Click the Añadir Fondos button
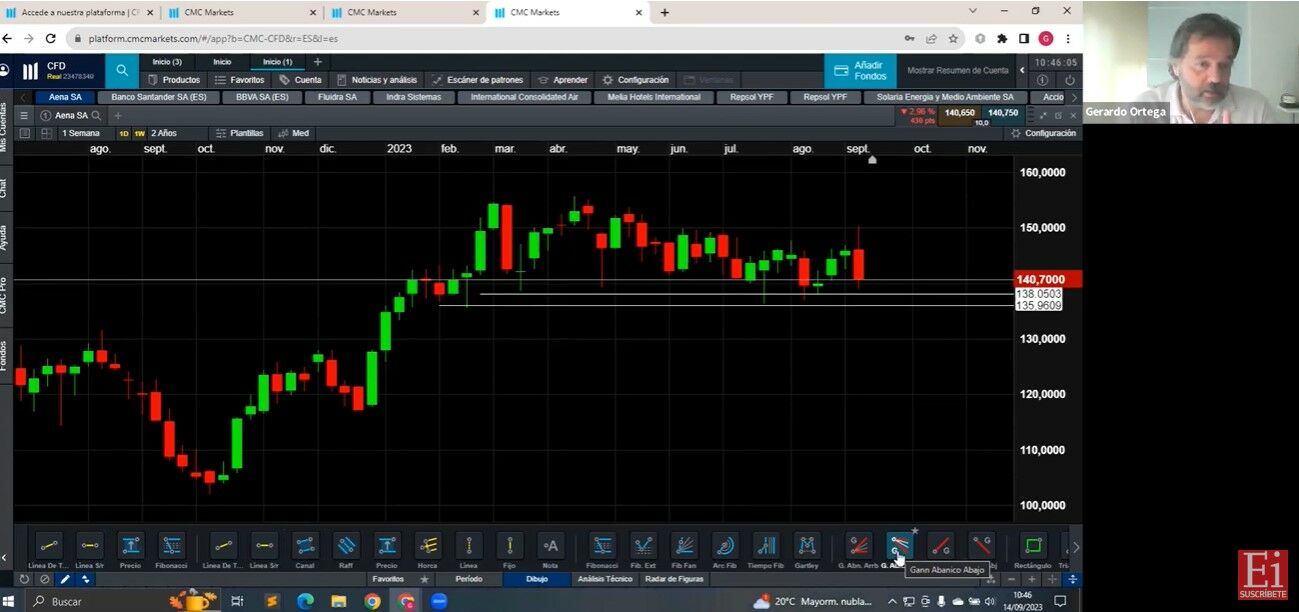The height and width of the screenshot is (612, 1299). [x=860, y=71]
